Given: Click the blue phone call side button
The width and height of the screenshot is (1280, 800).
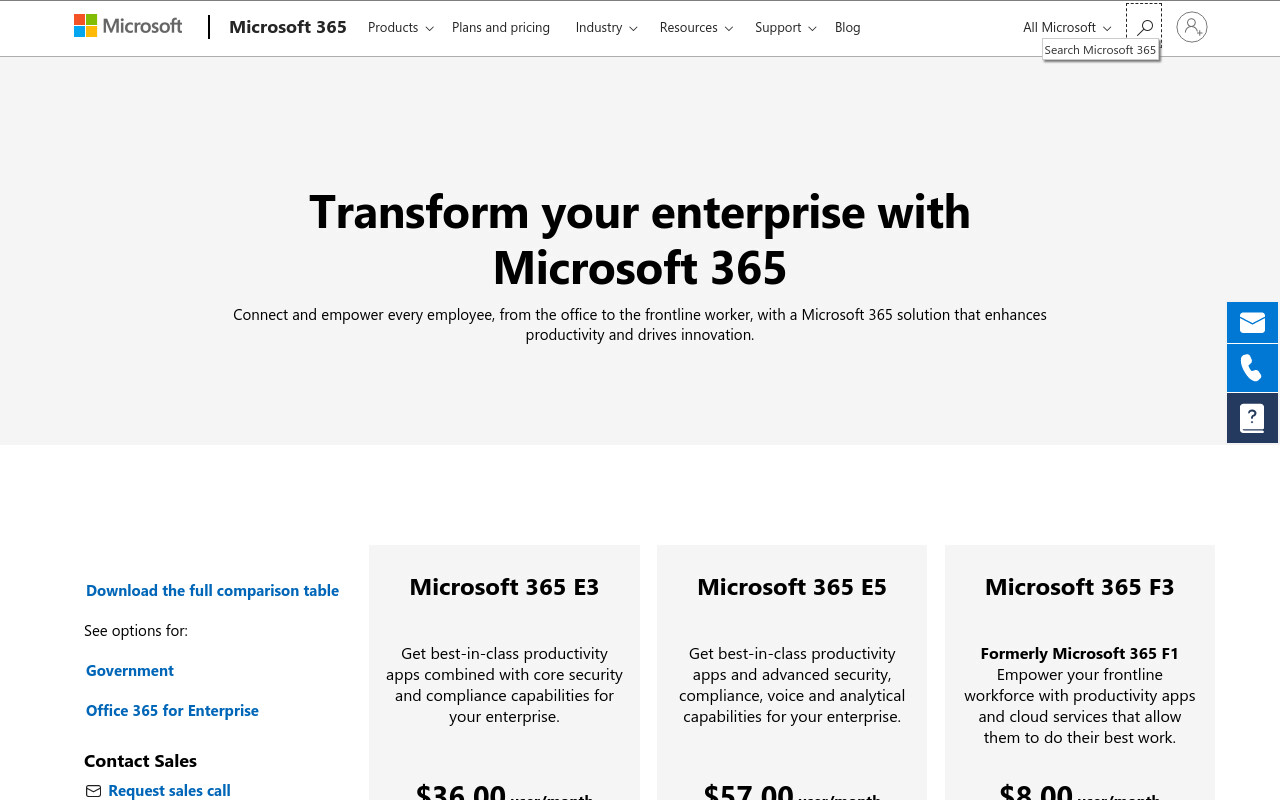Looking at the screenshot, I should pos(1252,368).
